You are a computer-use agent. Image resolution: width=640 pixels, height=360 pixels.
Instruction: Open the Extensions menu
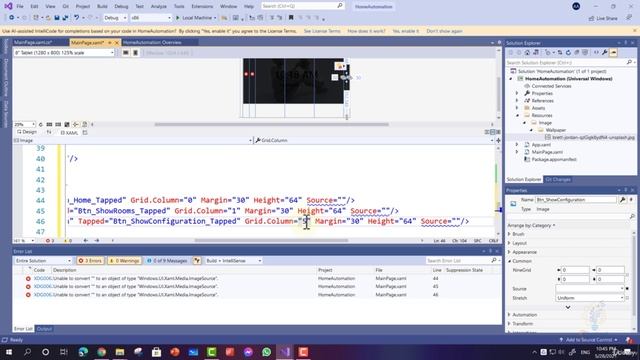202,7
